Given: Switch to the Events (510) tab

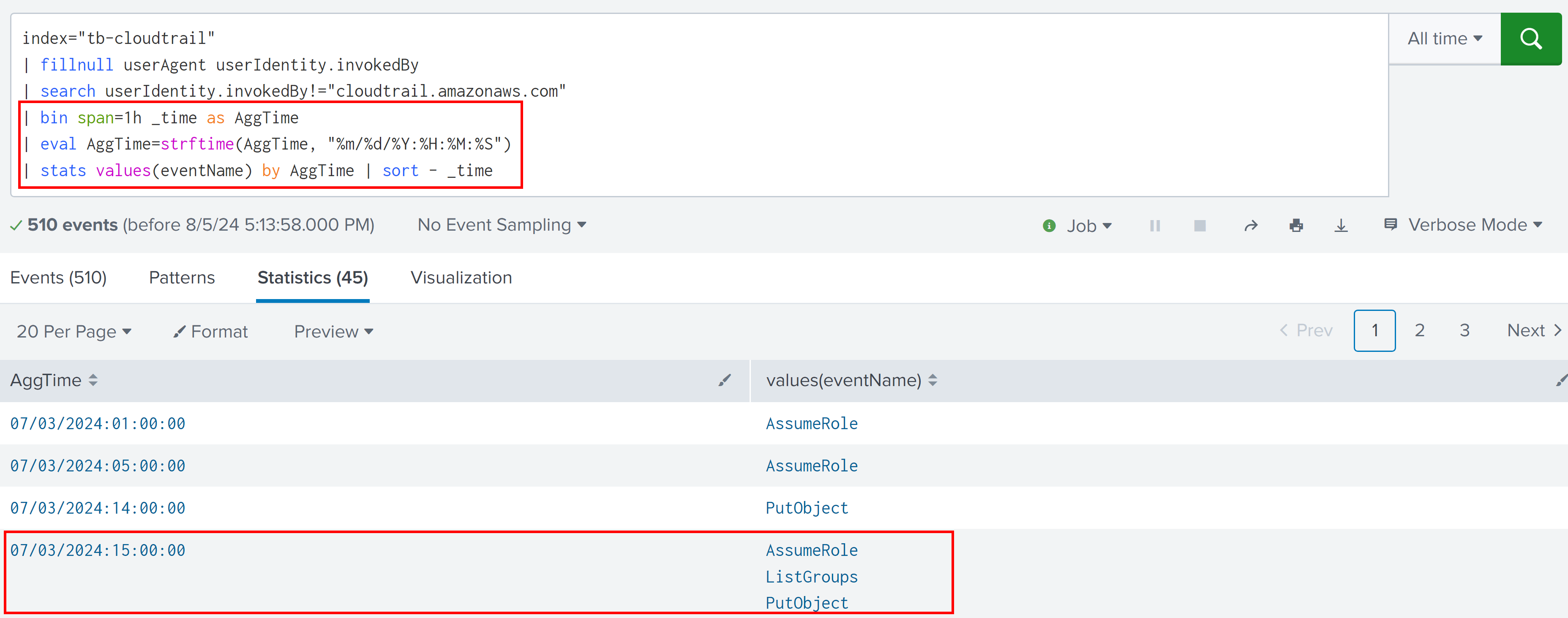Looking at the screenshot, I should 58,278.
